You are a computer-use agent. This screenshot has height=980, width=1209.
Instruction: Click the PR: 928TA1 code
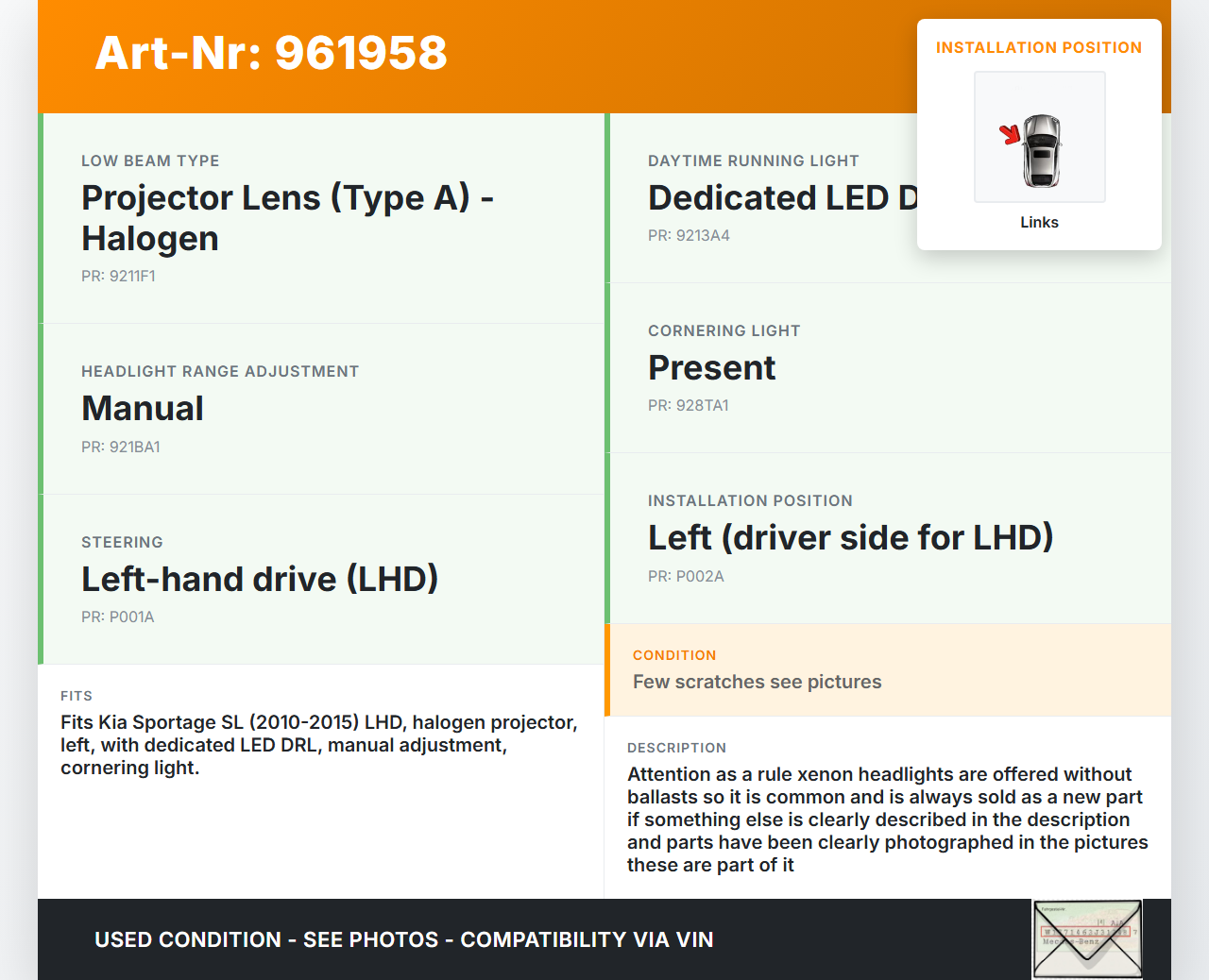(689, 406)
